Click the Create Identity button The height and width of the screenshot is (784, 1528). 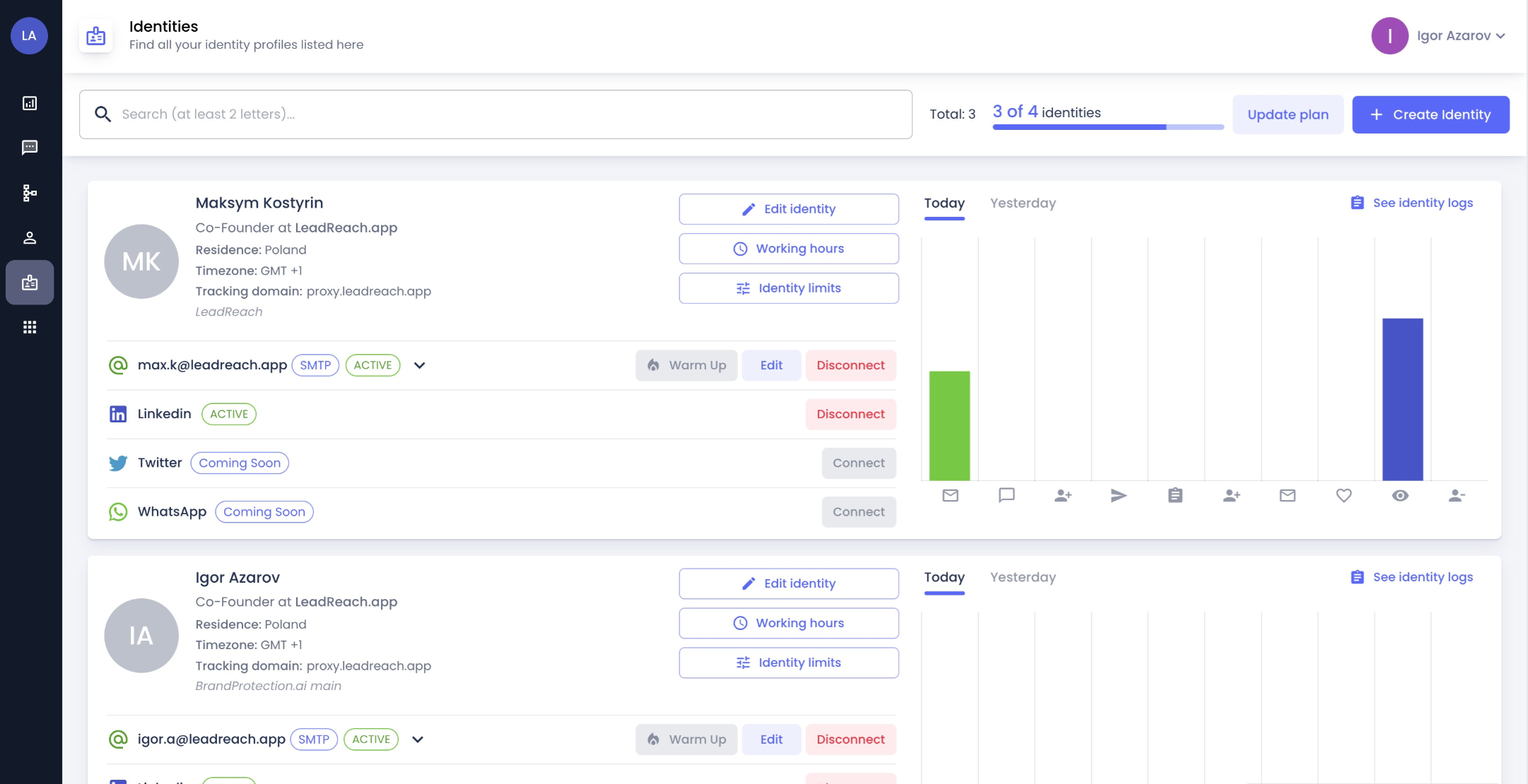click(x=1430, y=114)
